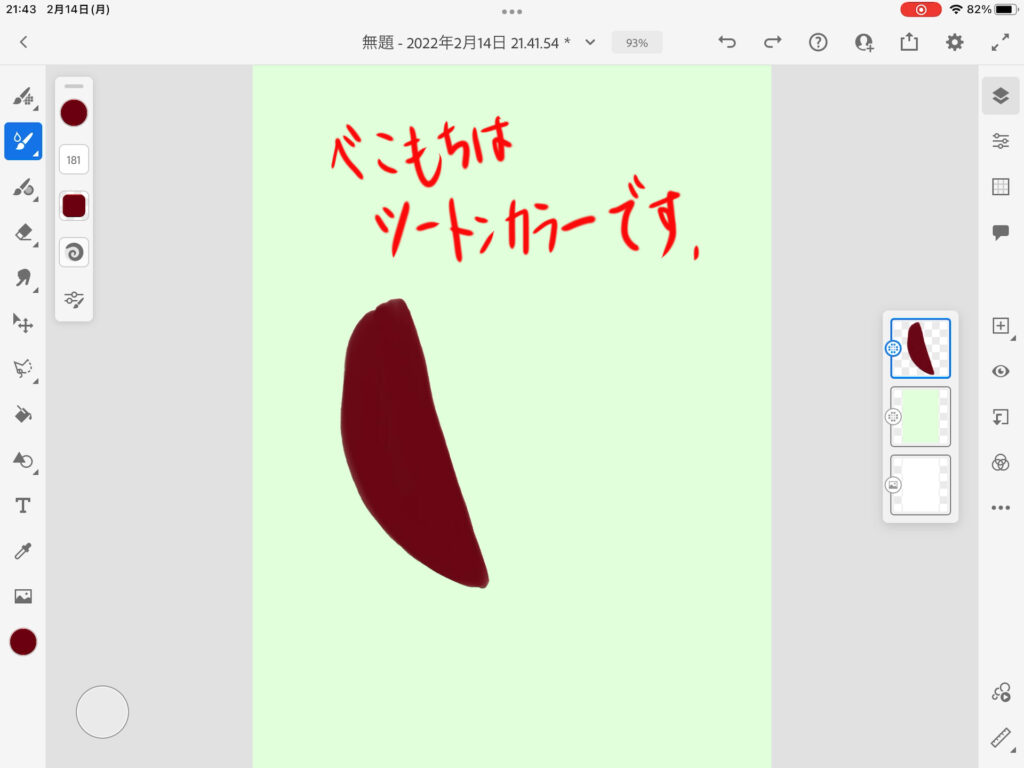The height and width of the screenshot is (768, 1024).
Task: Open the Add Layer options
Action: click(1000, 326)
